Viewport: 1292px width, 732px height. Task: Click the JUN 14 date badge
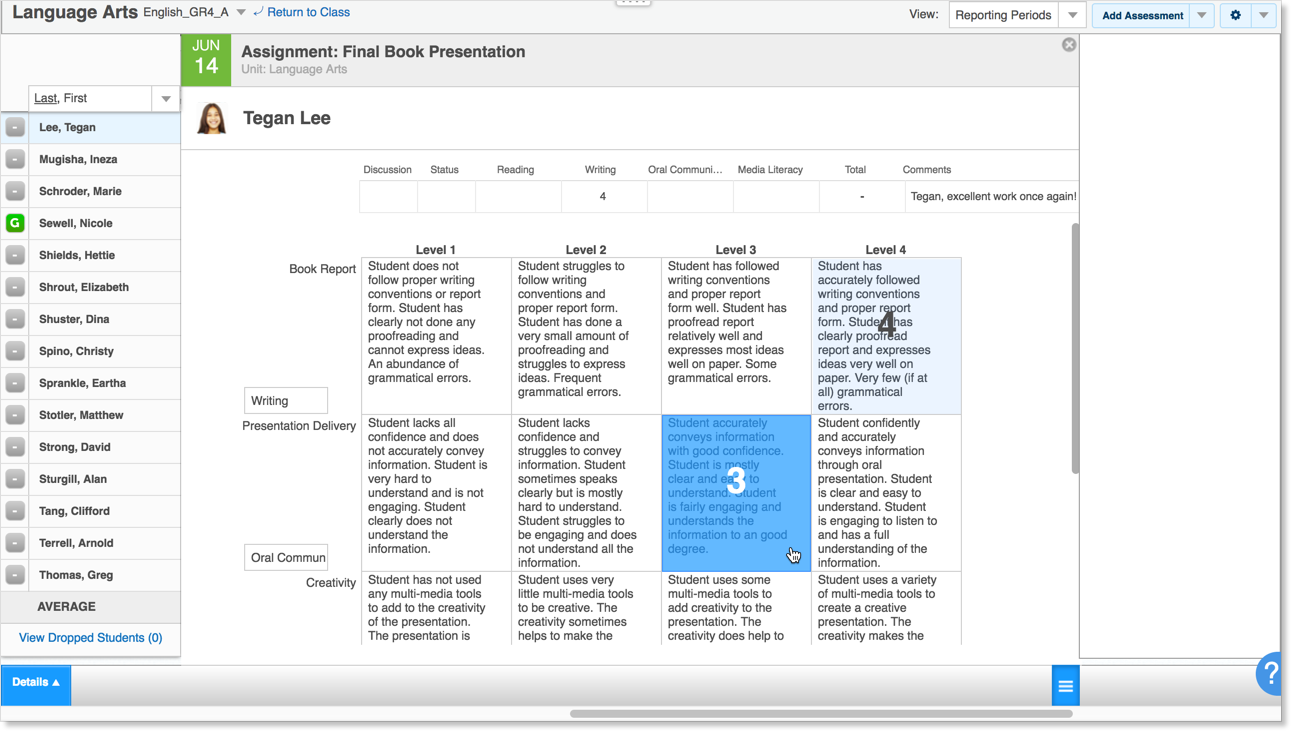click(206, 60)
